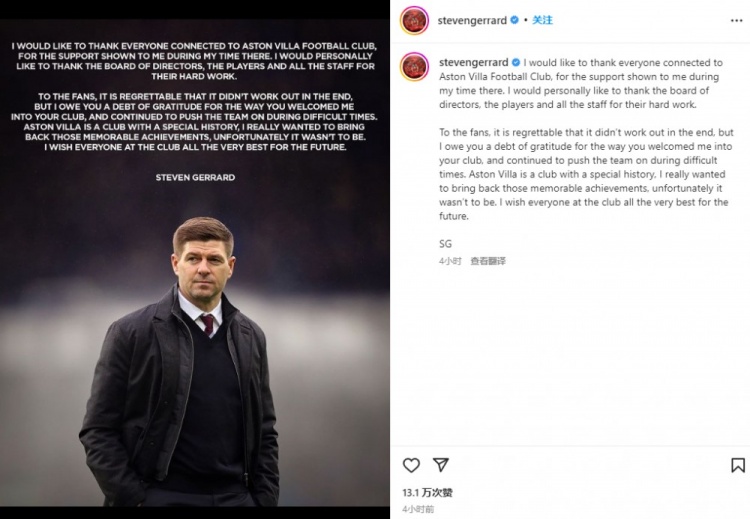Share the post via paper plane icon
The width and height of the screenshot is (750, 519).
click(441, 464)
